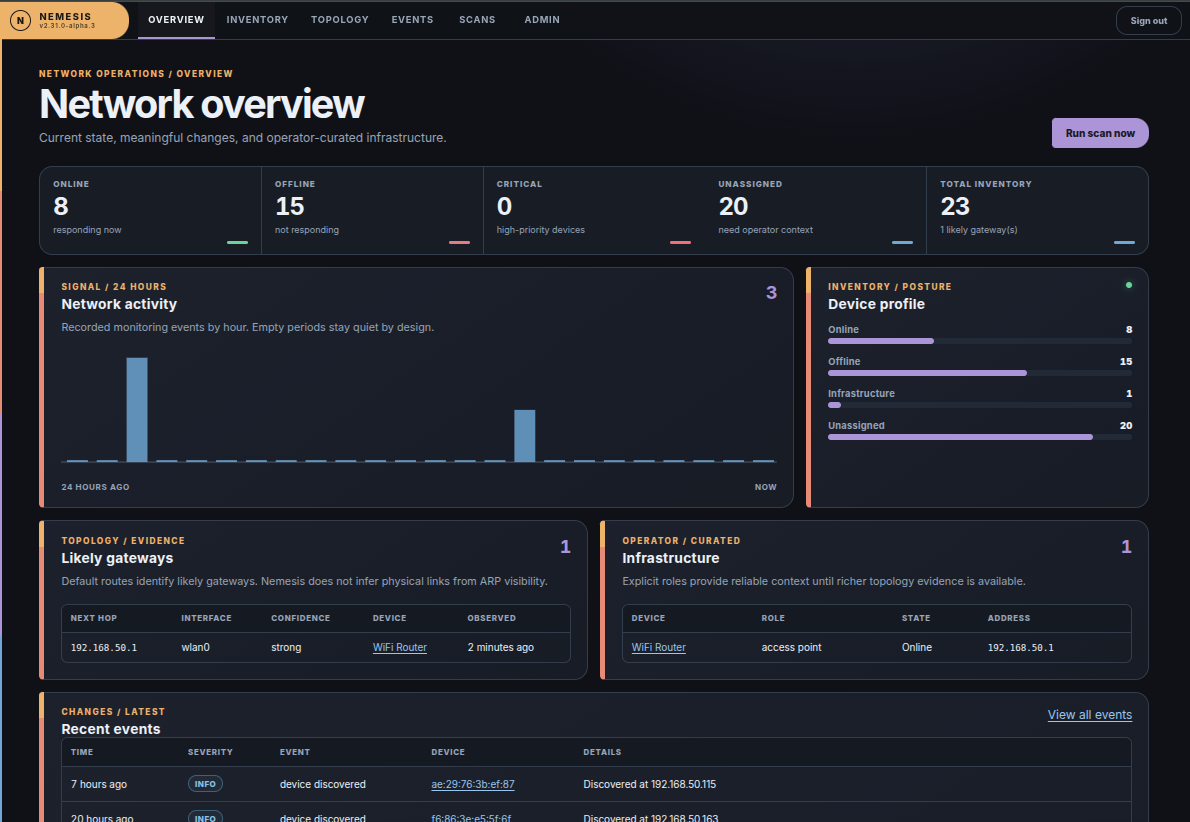The image size is (1190, 822).
Task: Open the Admin tab
Action: pyautogui.click(x=542, y=20)
